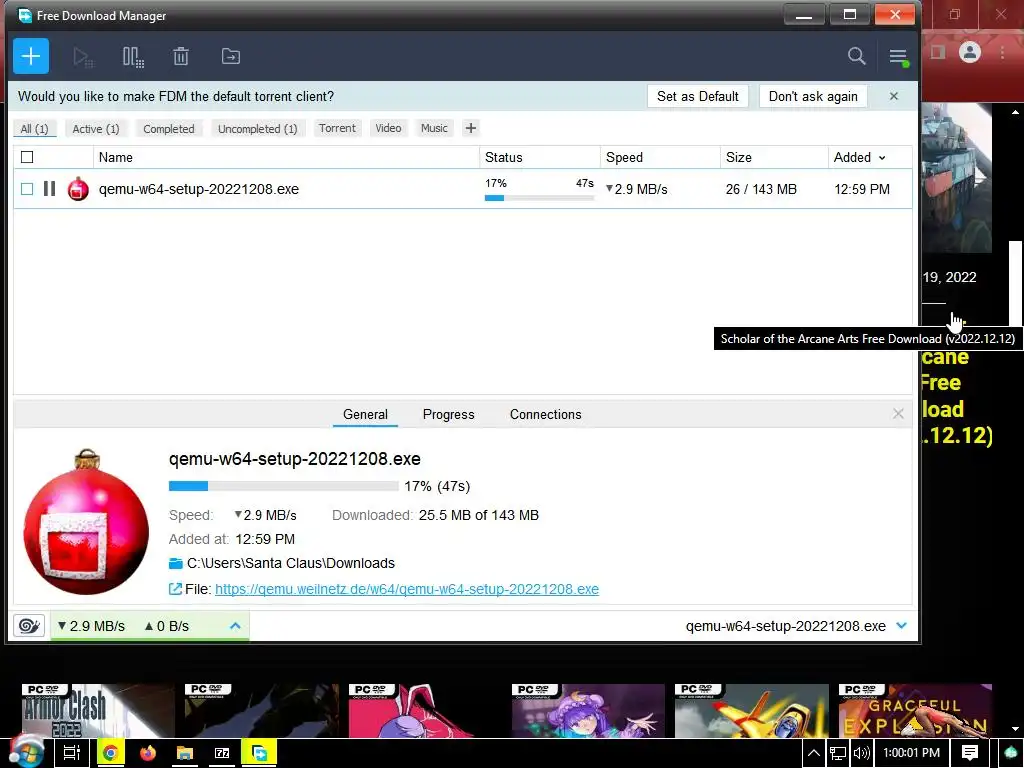Screen dimensions: 1024x768
Task: Open the network icon in system tray
Action: click(837, 753)
